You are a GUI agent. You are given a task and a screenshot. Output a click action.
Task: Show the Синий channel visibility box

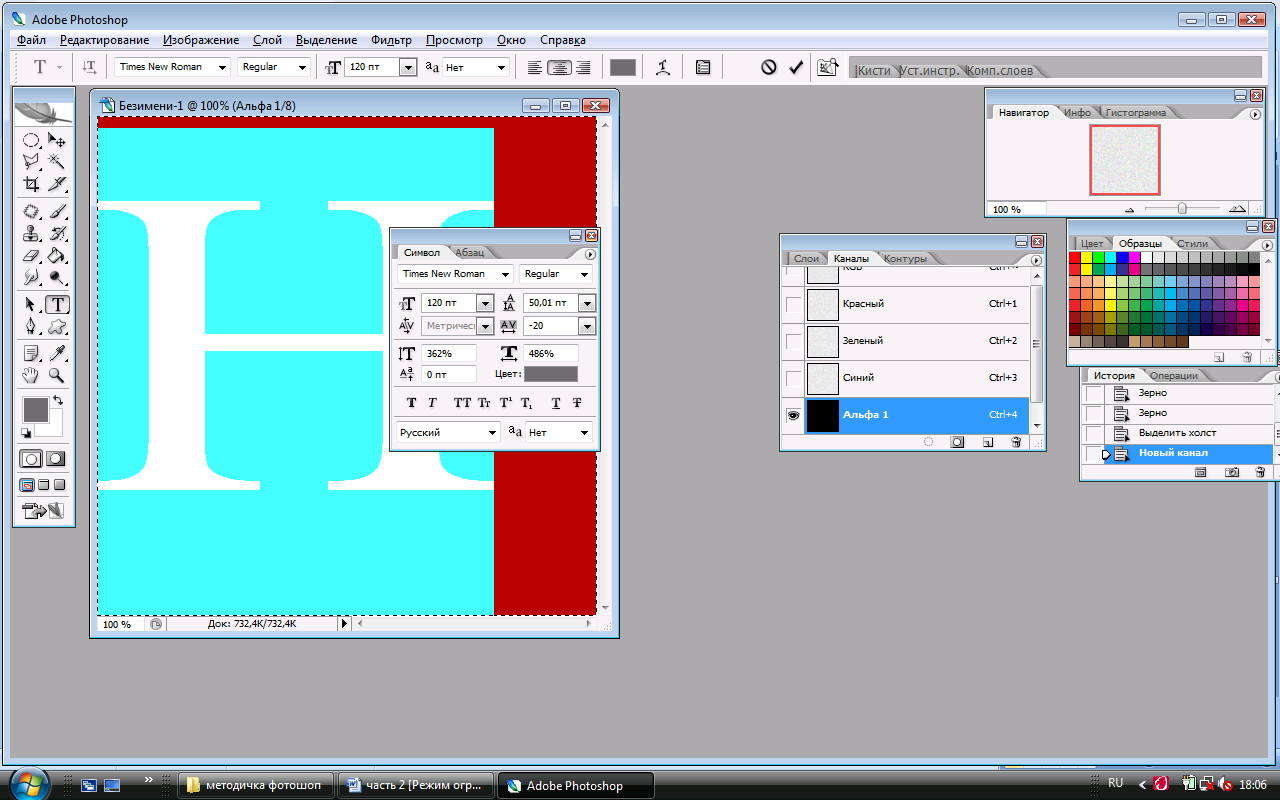click(x=793, y=378)
